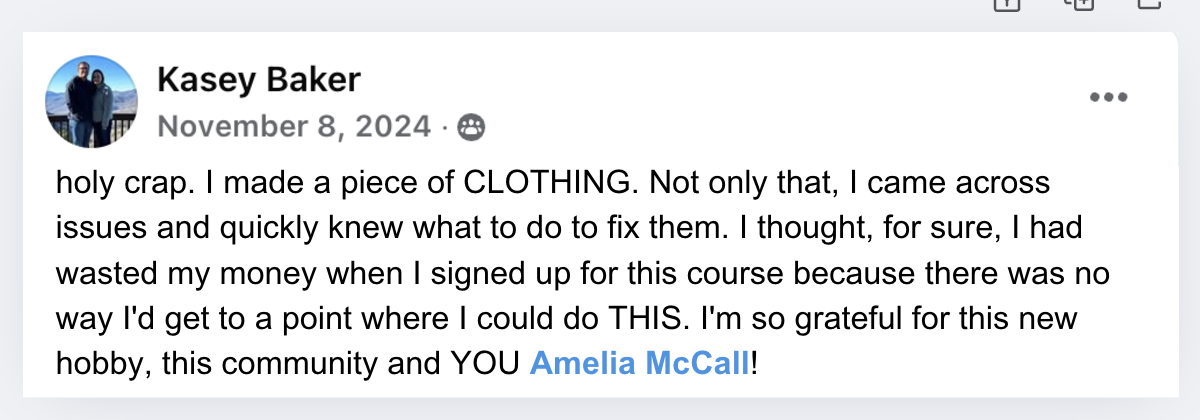This screenshot has width=1200, height=420.
Task: Open the post via November 8, 2024 timestamp
Action: pyautogui.click(x=295, y=127)
